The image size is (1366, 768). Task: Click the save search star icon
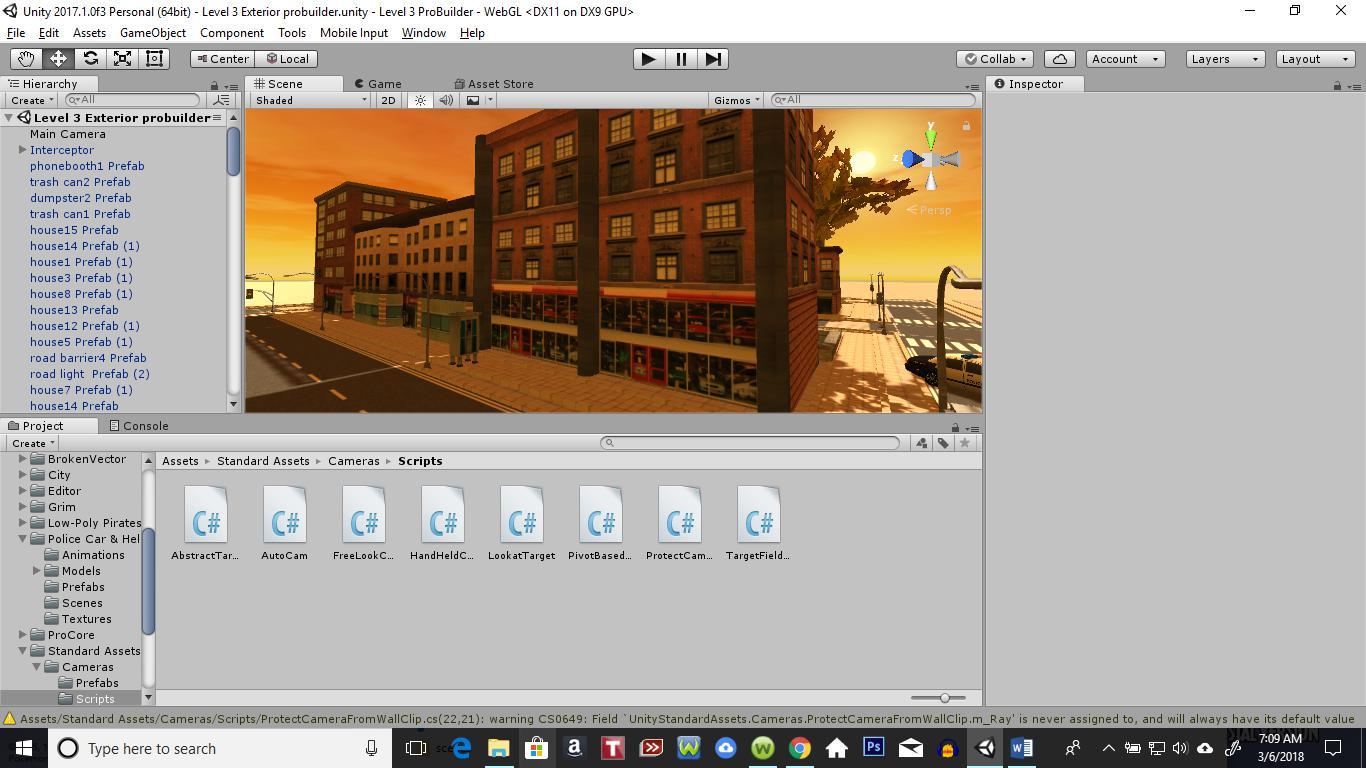(x=965, y=443)
